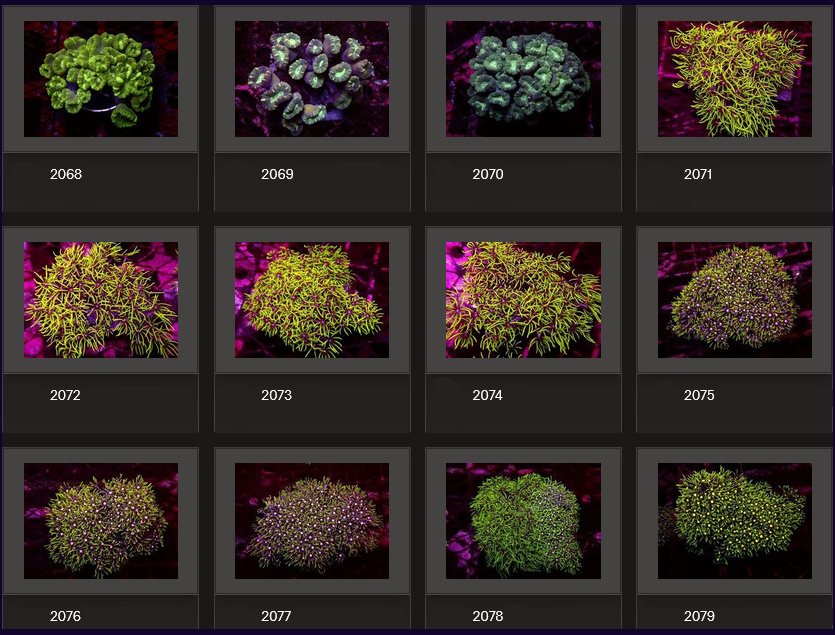This screenshot has height=635, width=835.
Task: Click the label text 2072
Action: pyautogui.click(x=66, y=395)
